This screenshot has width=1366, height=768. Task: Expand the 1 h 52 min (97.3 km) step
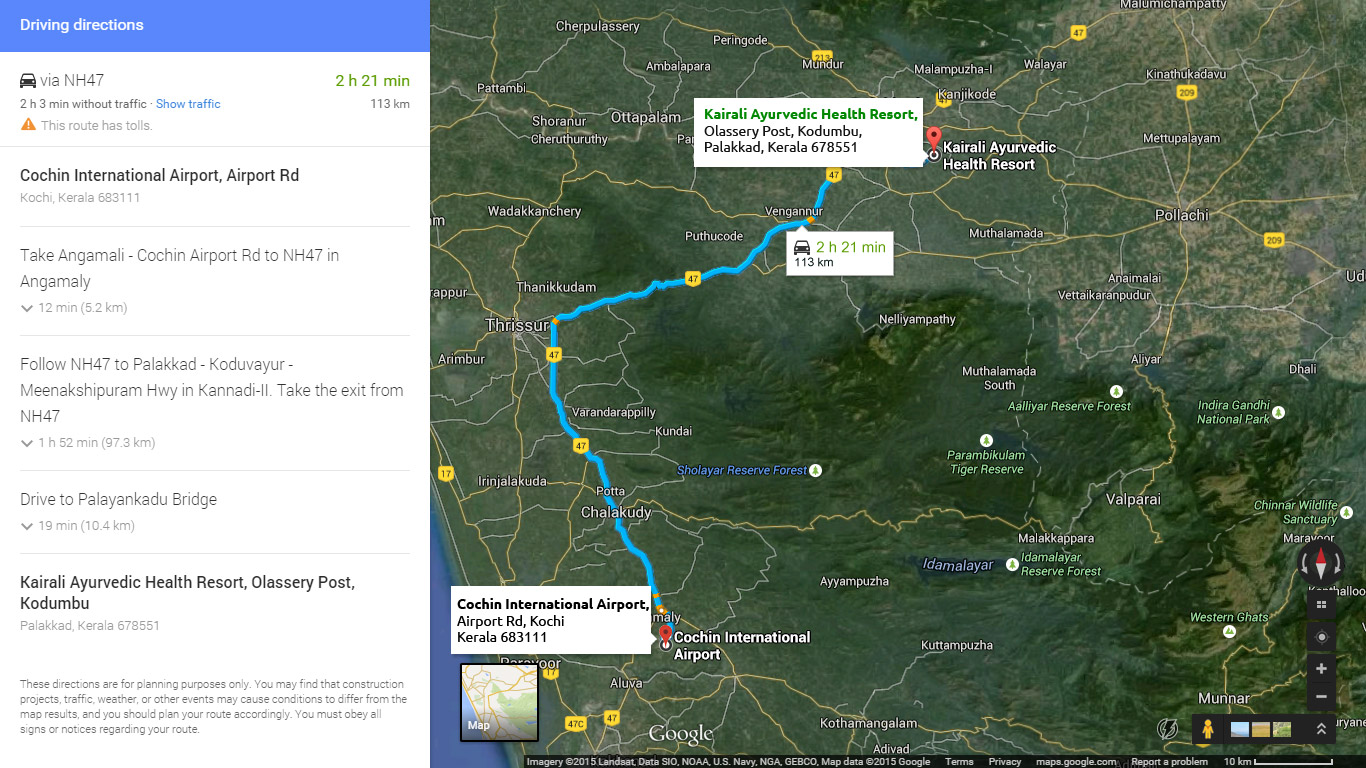click(x=88, y=443)
